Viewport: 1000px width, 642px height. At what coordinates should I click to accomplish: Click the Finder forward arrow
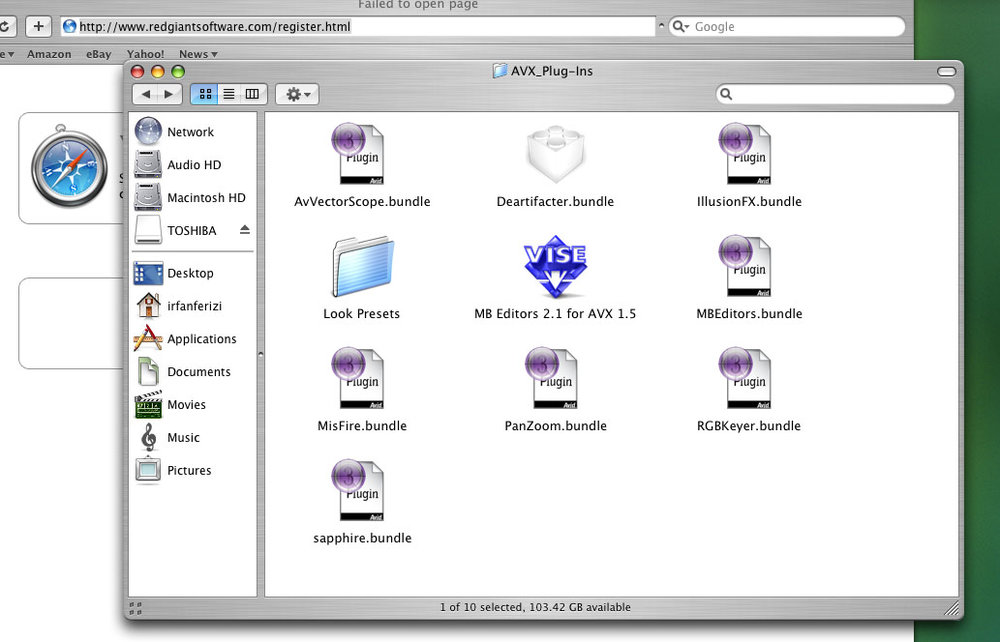[170, 94]
